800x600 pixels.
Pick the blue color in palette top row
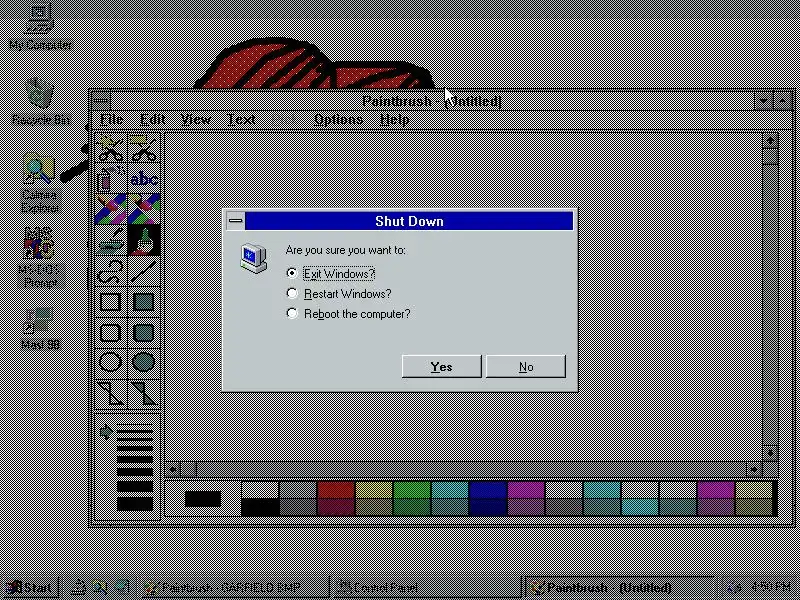point(488,490)
